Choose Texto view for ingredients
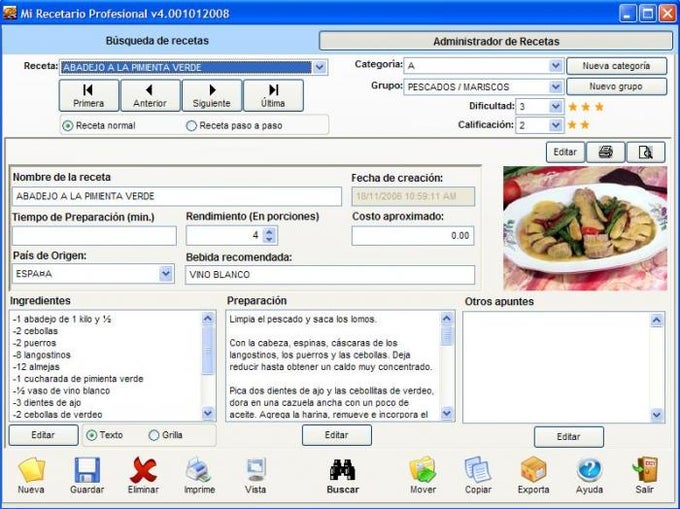Screen dimensions: 680x509 coord(105,435)
